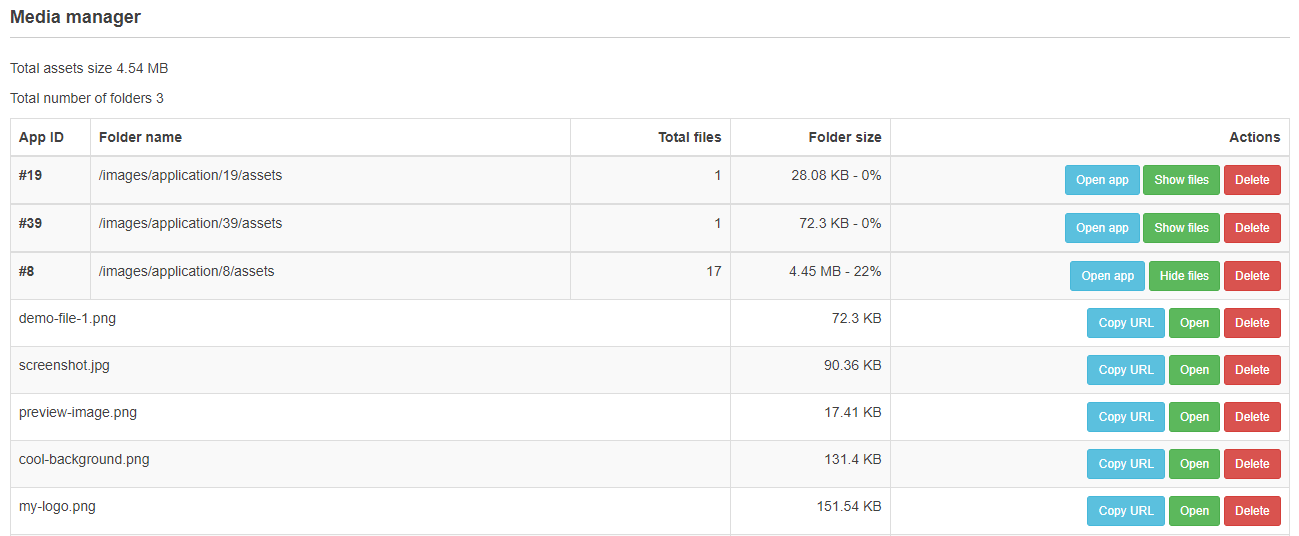Delete my-logo.png

1252,511
